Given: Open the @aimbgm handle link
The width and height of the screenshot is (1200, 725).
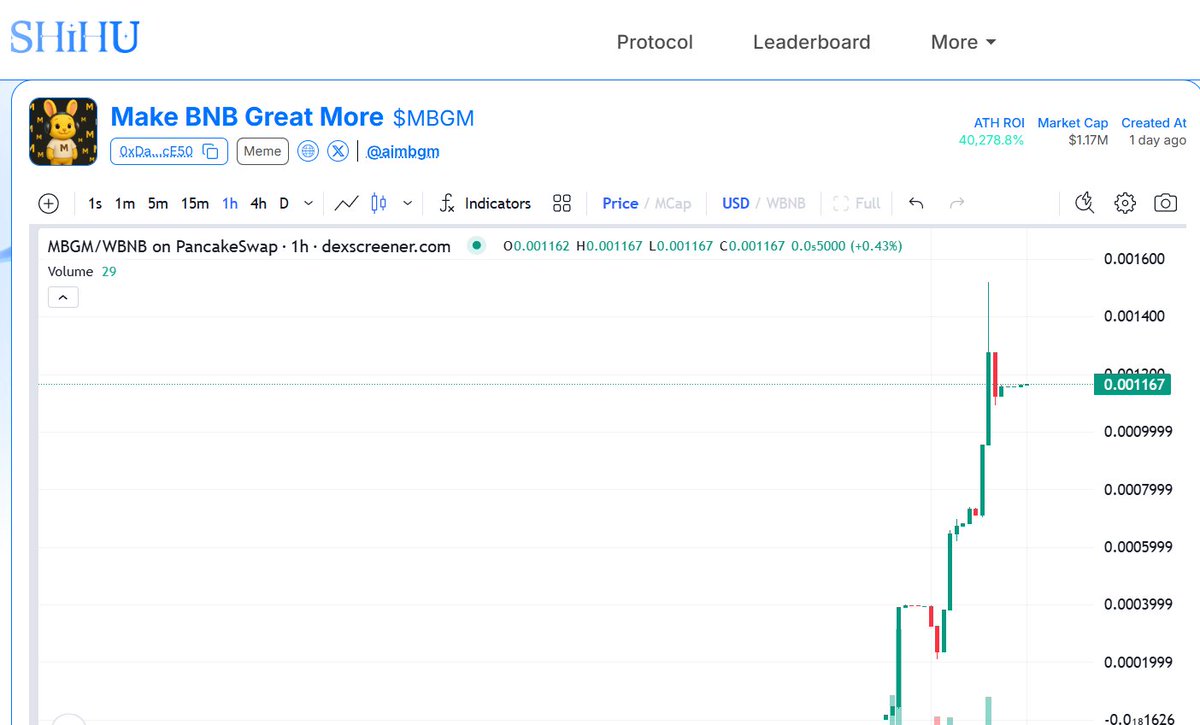Looking at the screenshot, I should coord(403,152).
